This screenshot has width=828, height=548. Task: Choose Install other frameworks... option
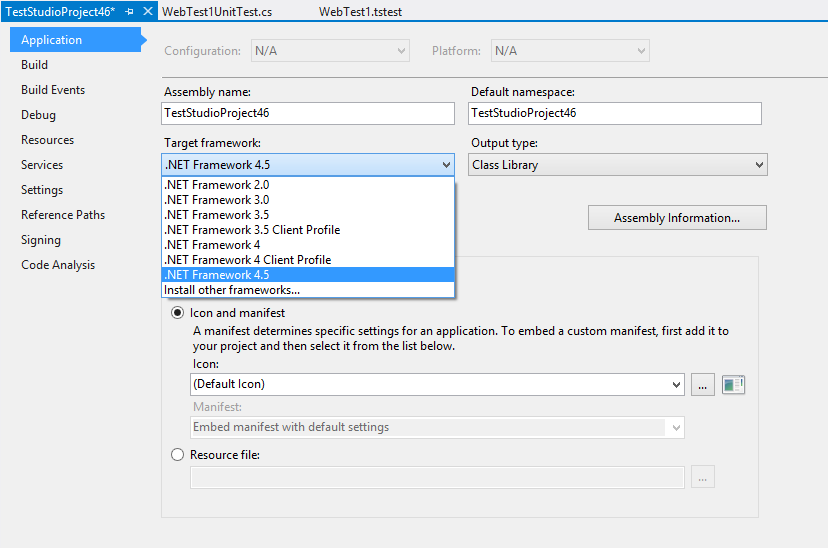(x=308, y=290)
